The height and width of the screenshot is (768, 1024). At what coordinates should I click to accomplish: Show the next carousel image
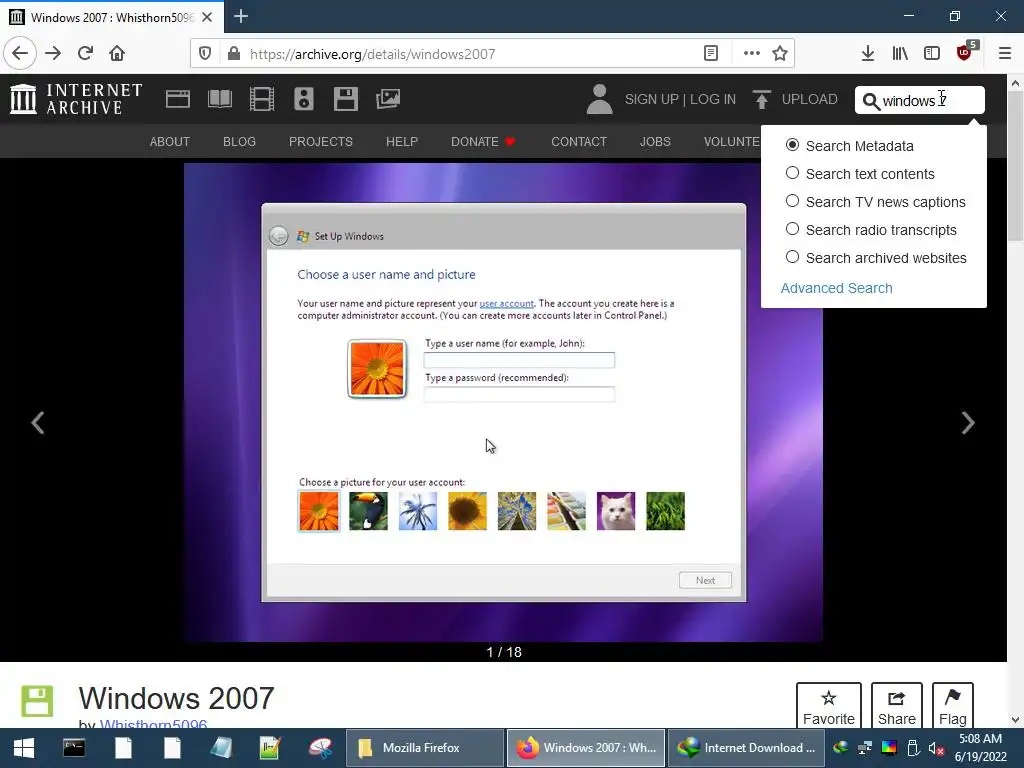968,423
